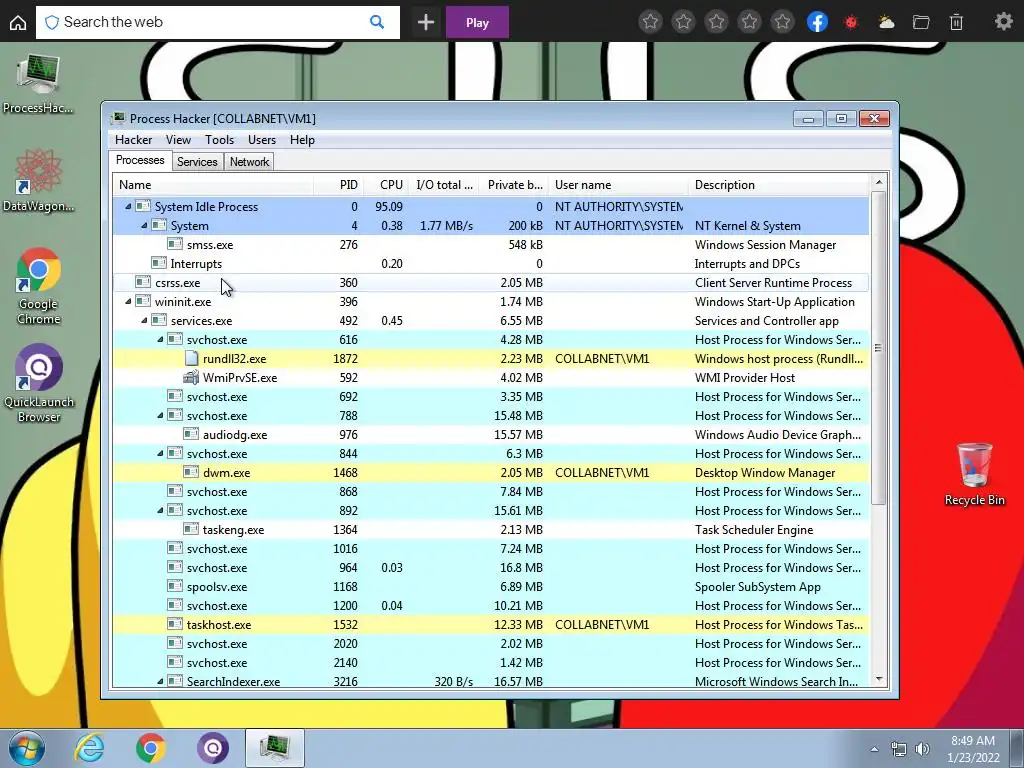Open the taskbar clock showing 8:49 AM
1024x768 pixels.
point(973,749)
